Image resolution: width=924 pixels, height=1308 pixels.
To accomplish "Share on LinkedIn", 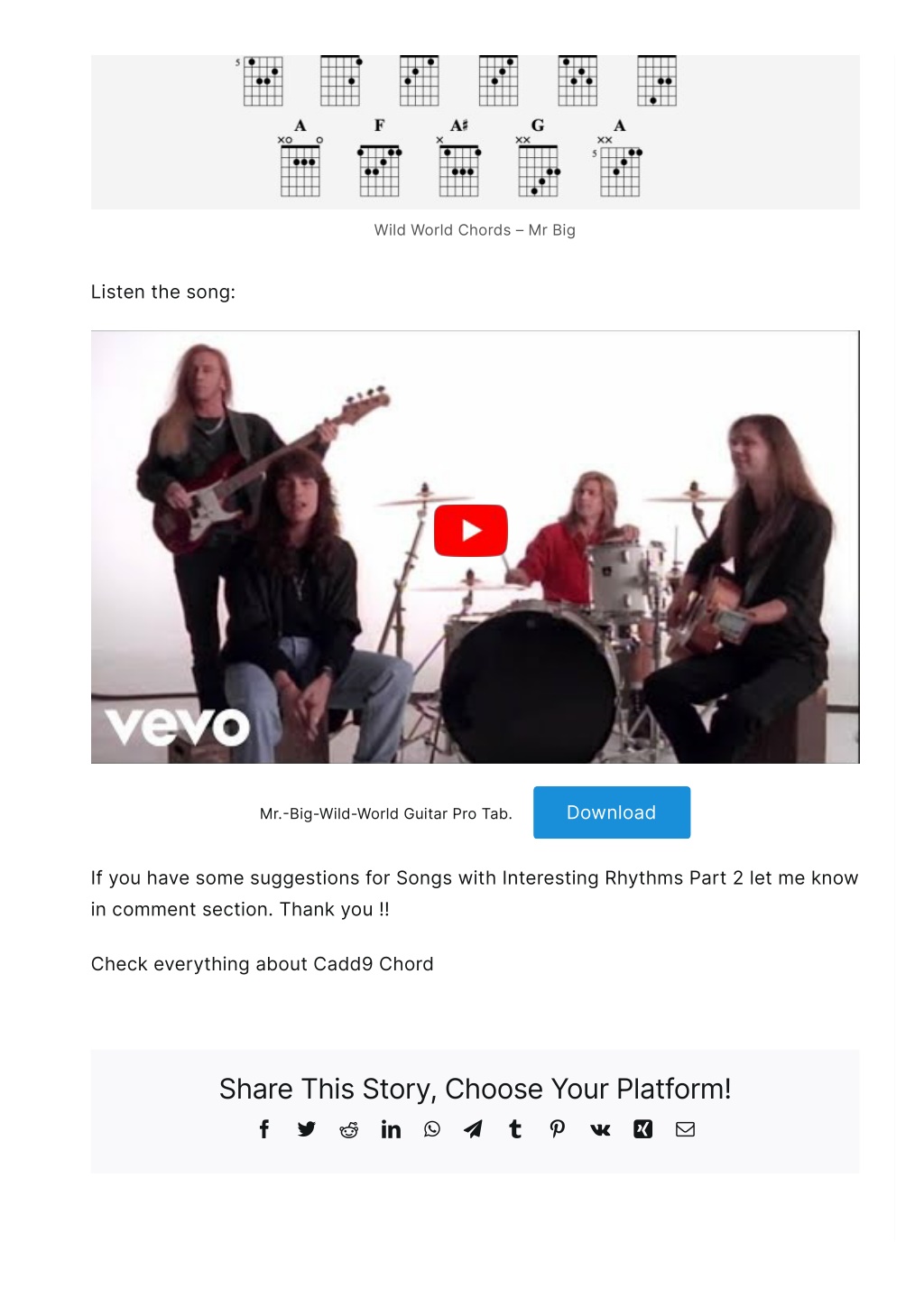I will pyautogui.click(x=391, y=1129).
